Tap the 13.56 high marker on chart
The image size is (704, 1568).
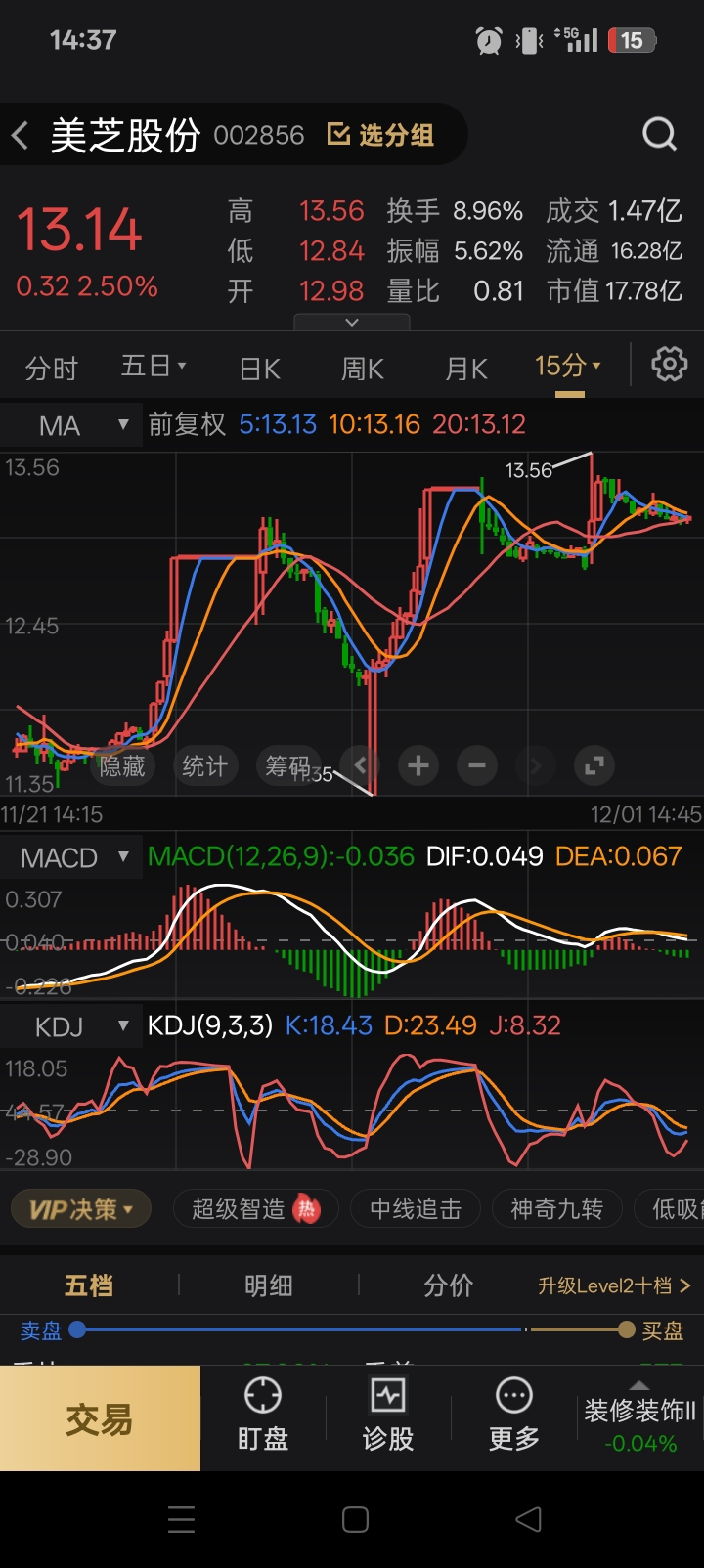[529, 470]
